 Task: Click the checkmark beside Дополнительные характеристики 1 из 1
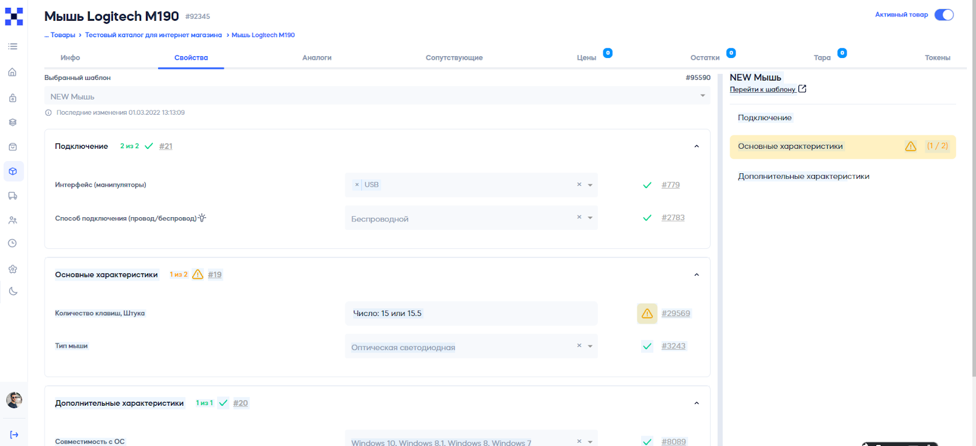tap(223, 403)
